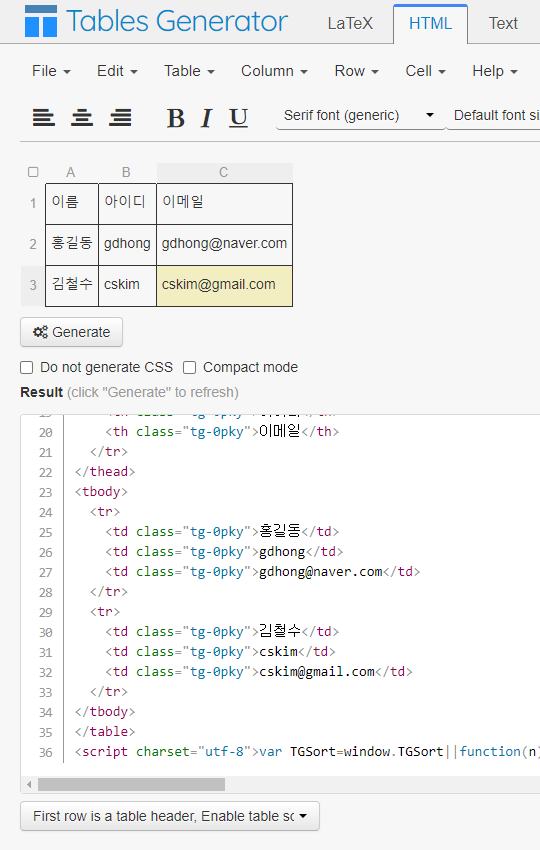This screenshot has height=850, width=540.
Task: Align text right in the toolbar
Action: click(x=120, y=117)
